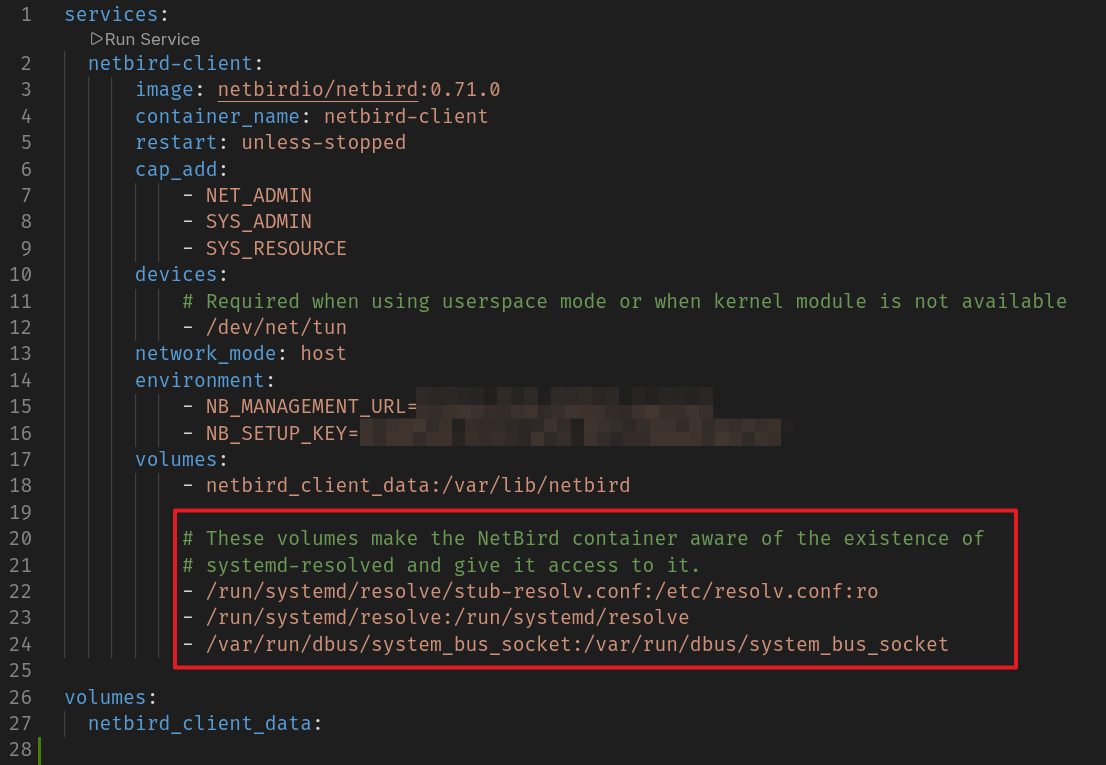The width and height of the screenshot is (1106, 765).
Task: Click the NET_ADMIN capability entry
Action: (259, 195)
